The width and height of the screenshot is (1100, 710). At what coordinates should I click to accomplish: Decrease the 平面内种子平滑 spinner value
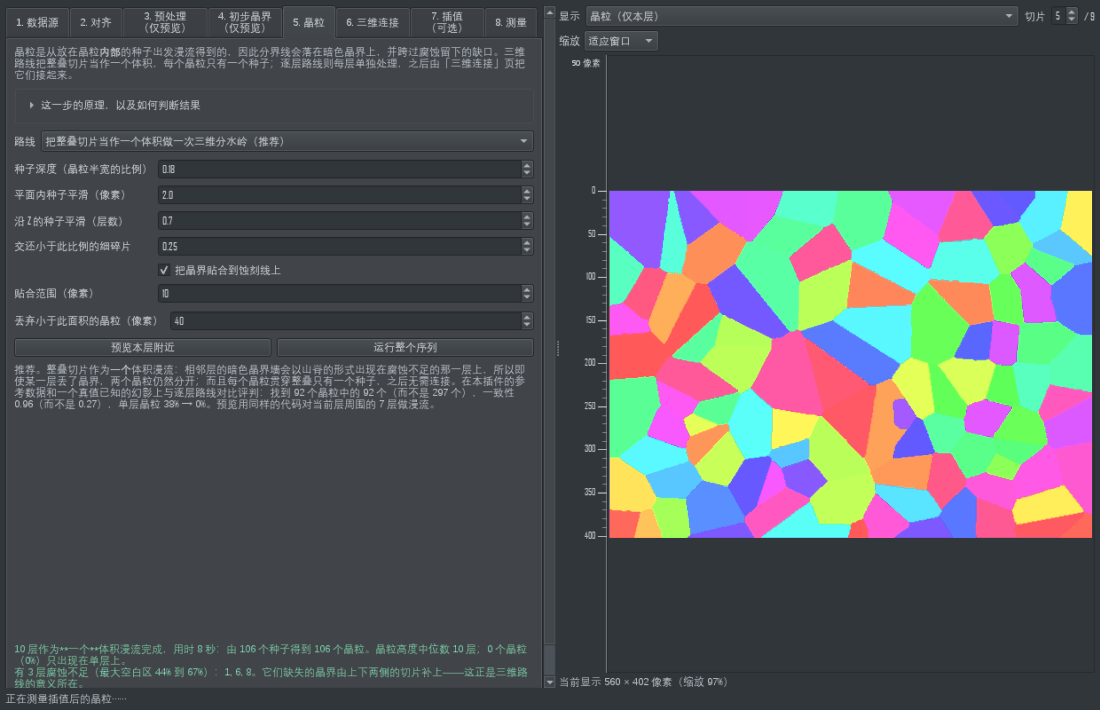click(527, 199)
